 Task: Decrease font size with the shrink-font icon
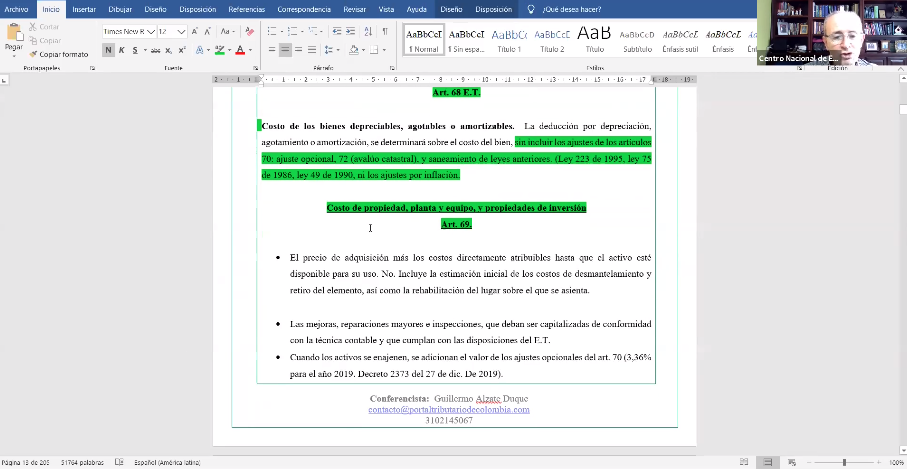pos(207,32)
